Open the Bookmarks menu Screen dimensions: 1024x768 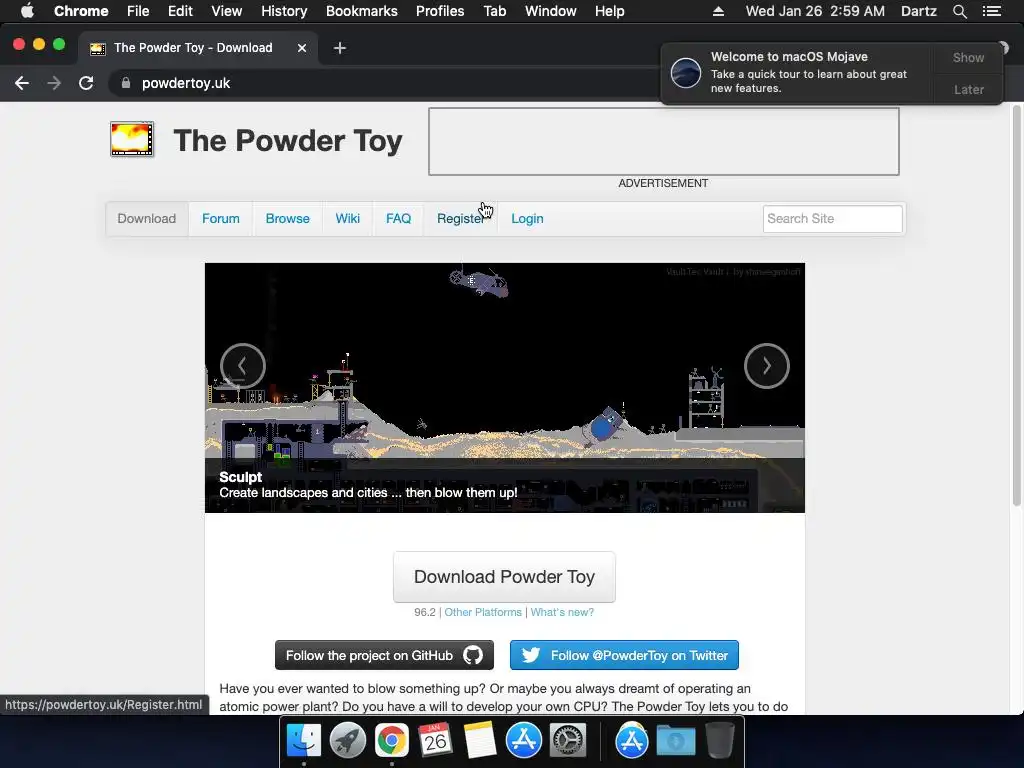[x=362, y=11]
